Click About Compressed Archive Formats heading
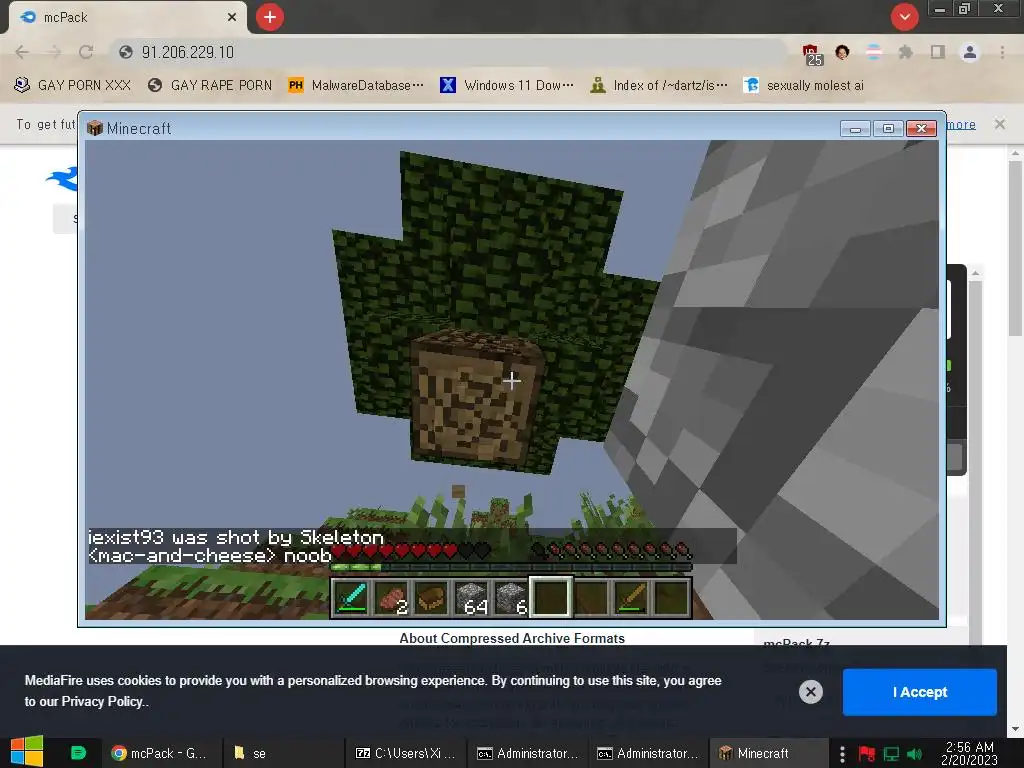1024x768 pixels. (512, 638)
